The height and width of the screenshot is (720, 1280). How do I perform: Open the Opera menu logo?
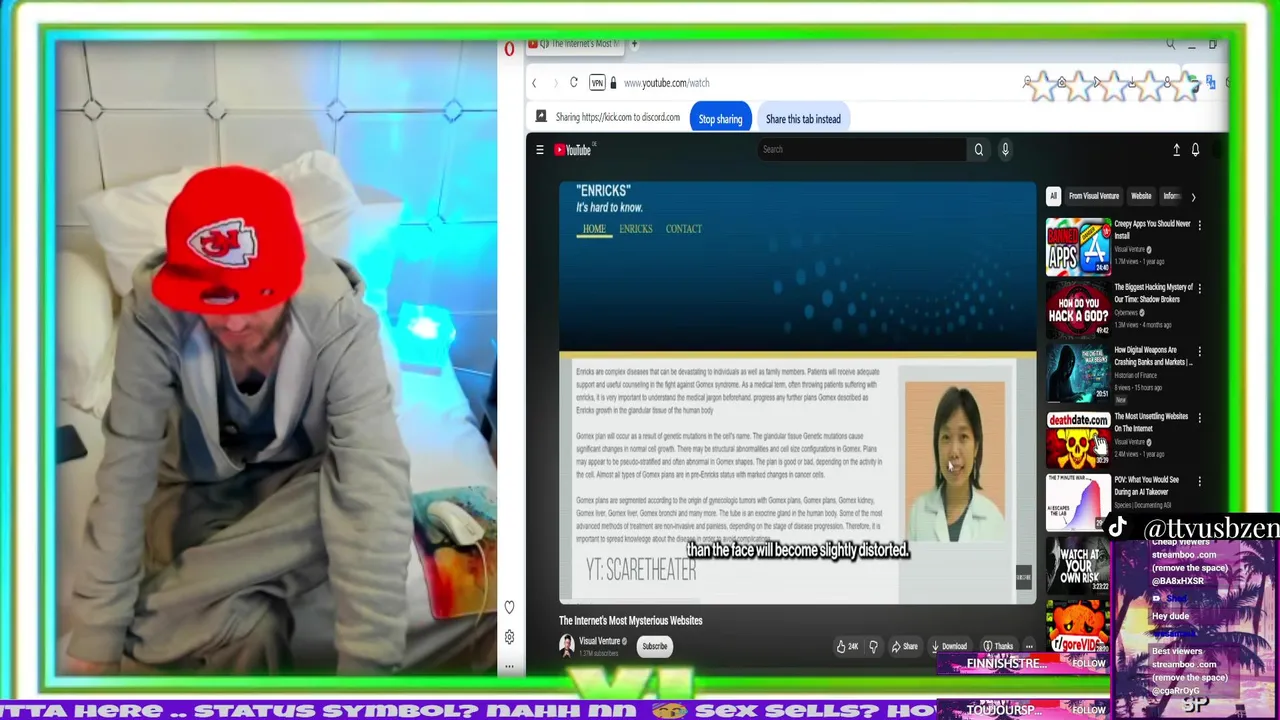click(x=509, y=48)
